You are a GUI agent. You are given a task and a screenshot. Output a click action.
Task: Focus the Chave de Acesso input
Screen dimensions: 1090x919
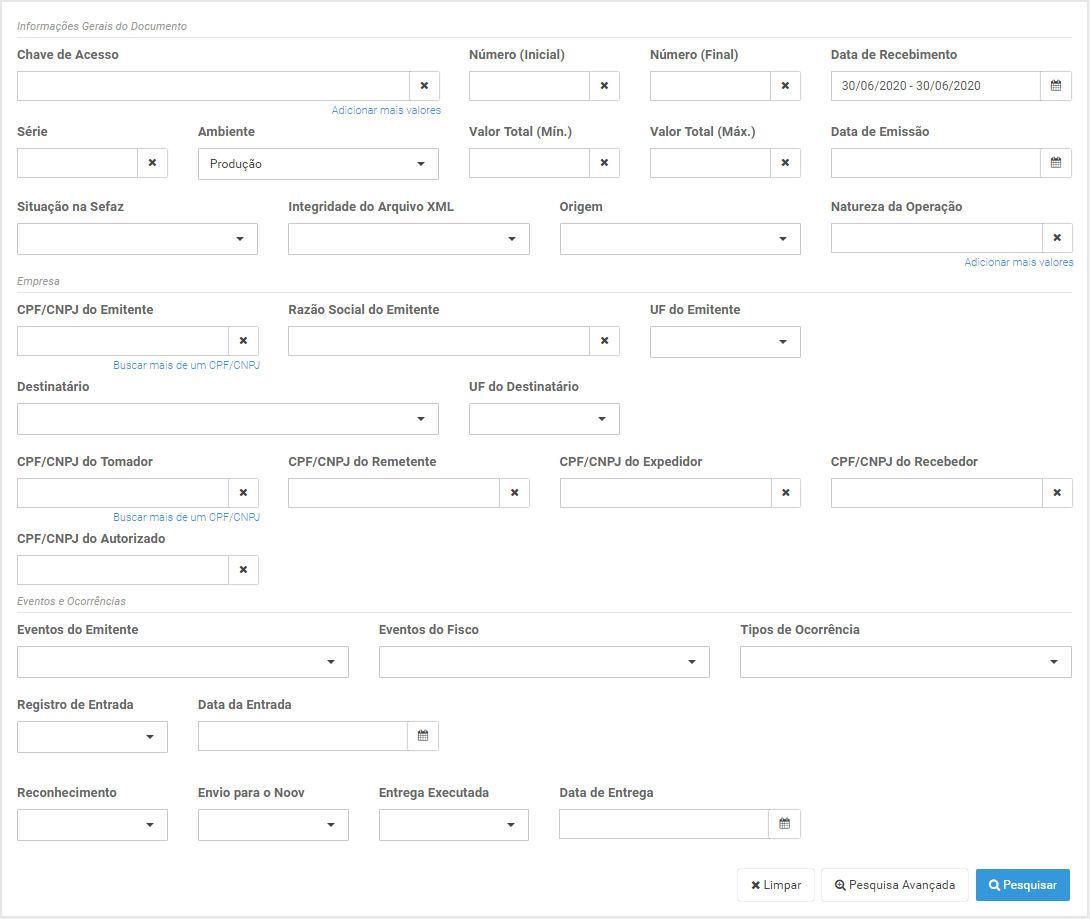pos(213,86)
